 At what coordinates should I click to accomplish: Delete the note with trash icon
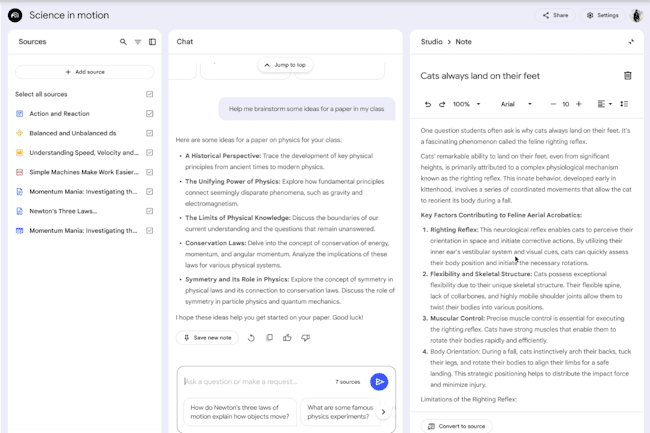click(x=628, y=76)
